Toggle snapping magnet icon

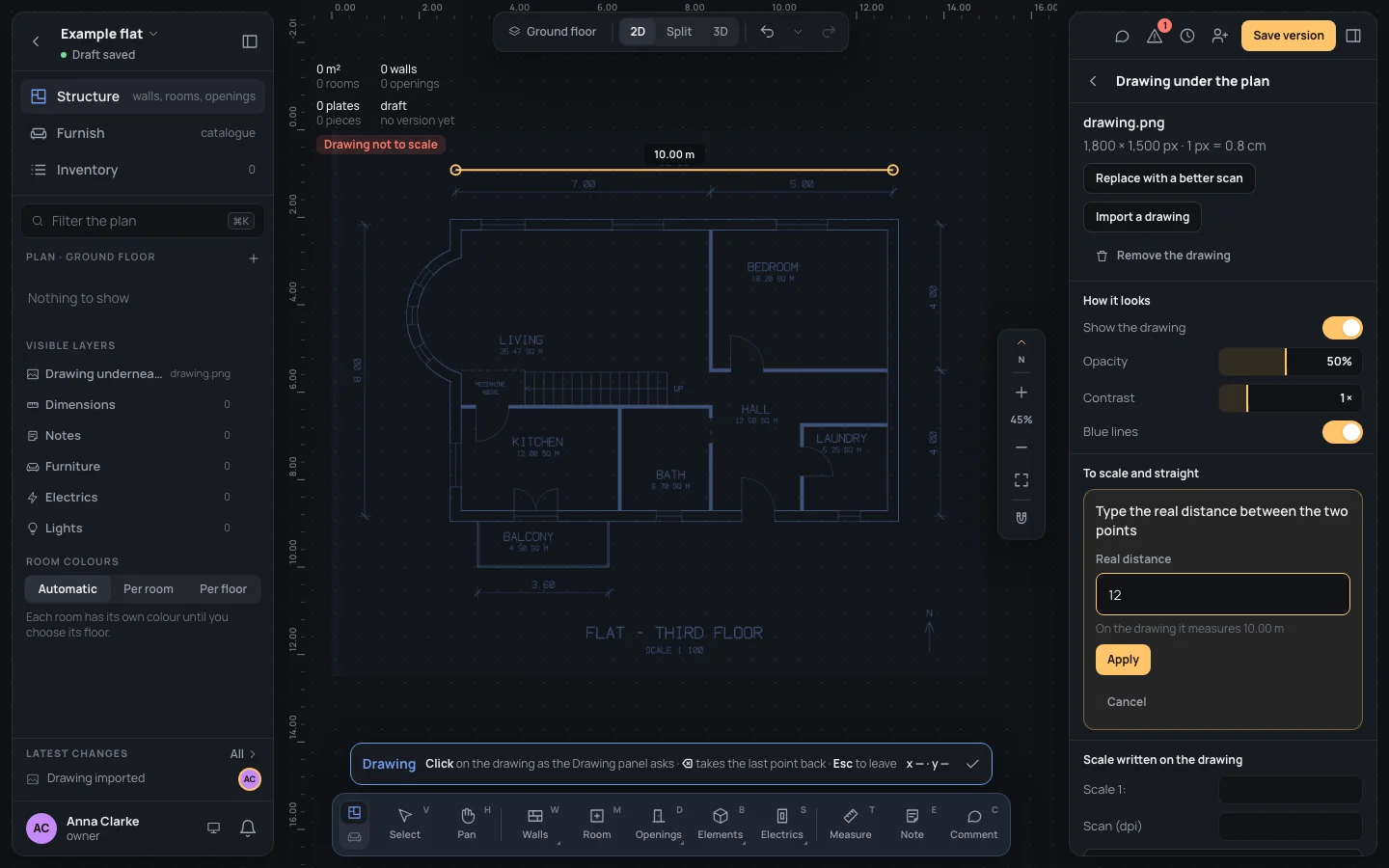[x=1021, y=518]
